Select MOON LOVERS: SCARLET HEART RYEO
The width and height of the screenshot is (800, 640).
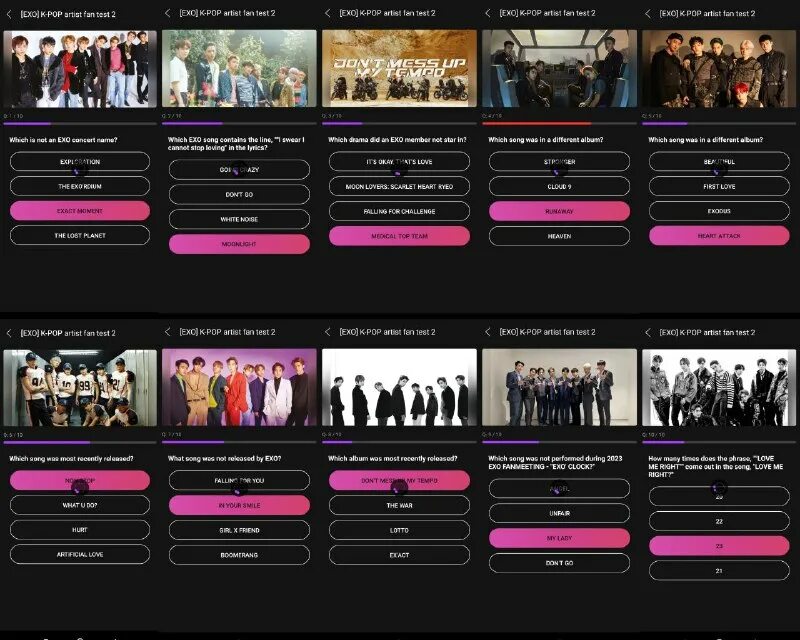click(399, 186)
